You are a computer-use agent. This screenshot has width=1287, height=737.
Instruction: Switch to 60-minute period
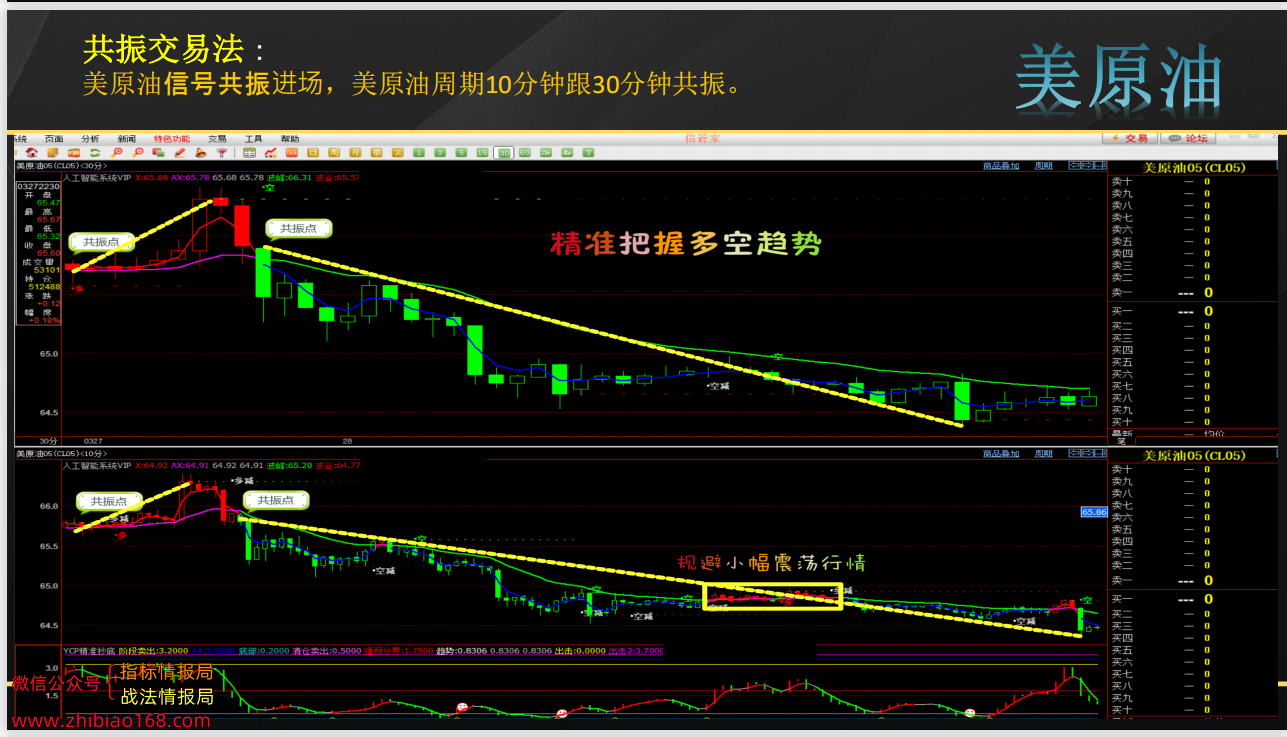click(x=526, y=153)
